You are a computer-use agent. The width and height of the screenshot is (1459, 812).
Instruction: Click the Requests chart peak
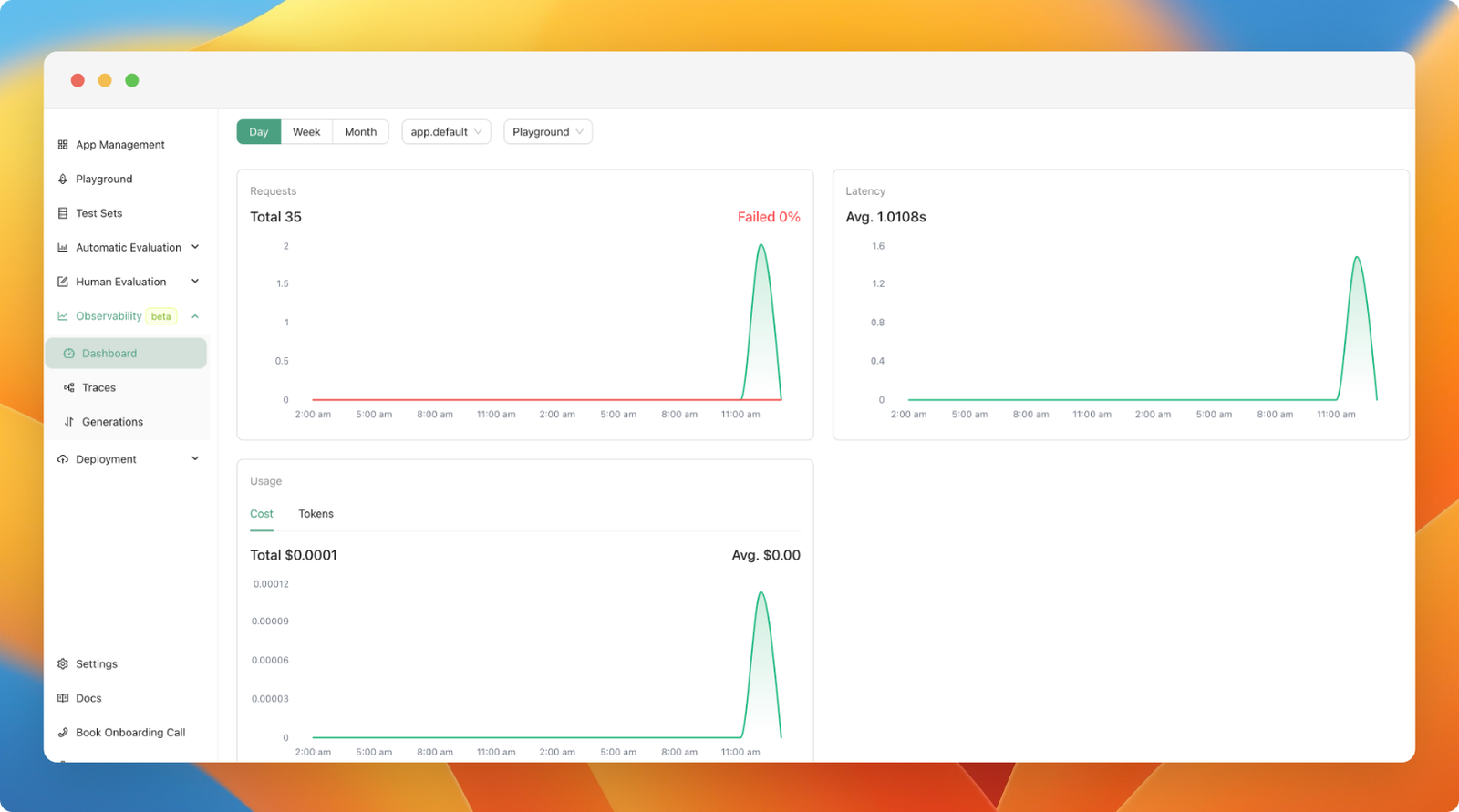(761, 244)
